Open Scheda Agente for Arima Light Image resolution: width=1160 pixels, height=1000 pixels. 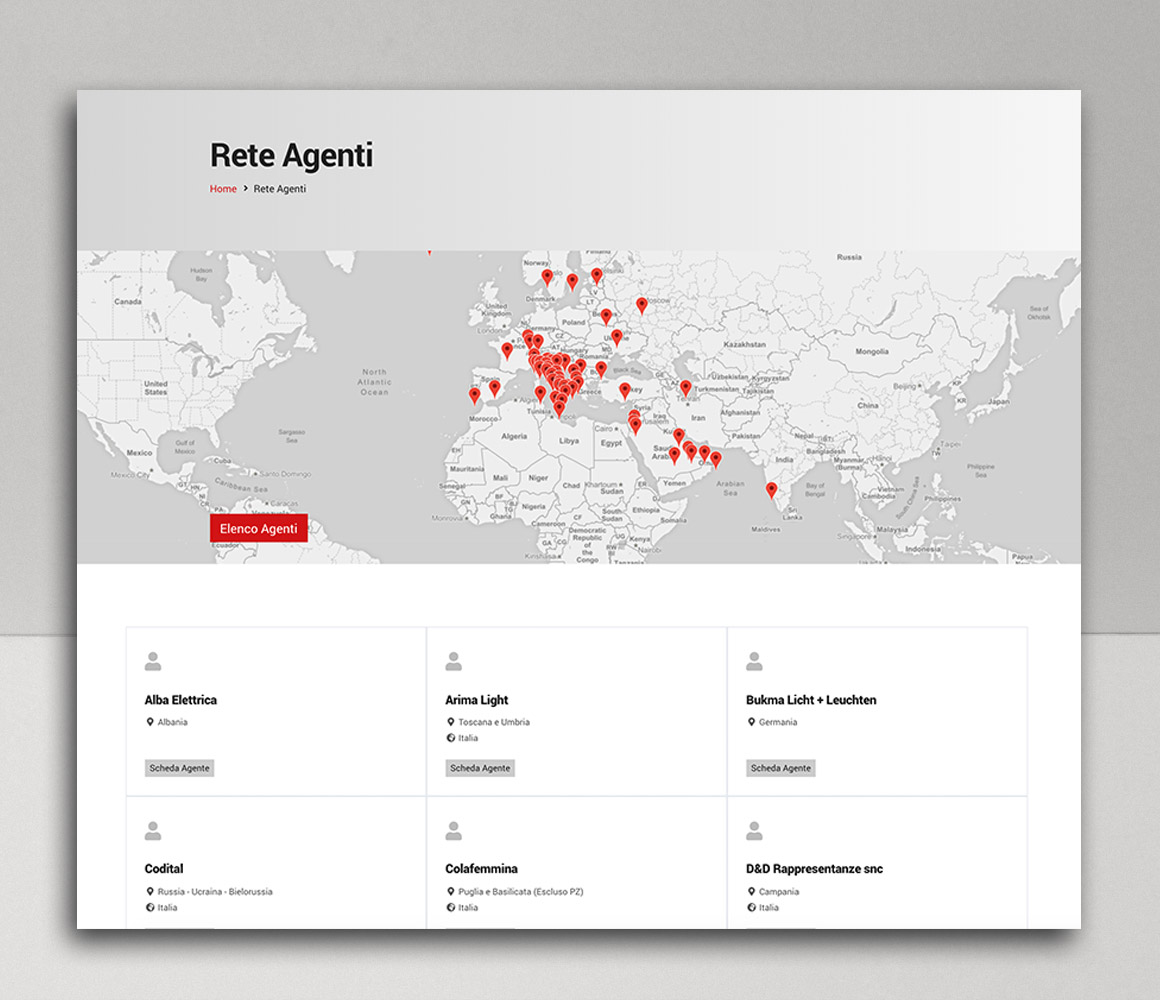[x=480, y=768]
